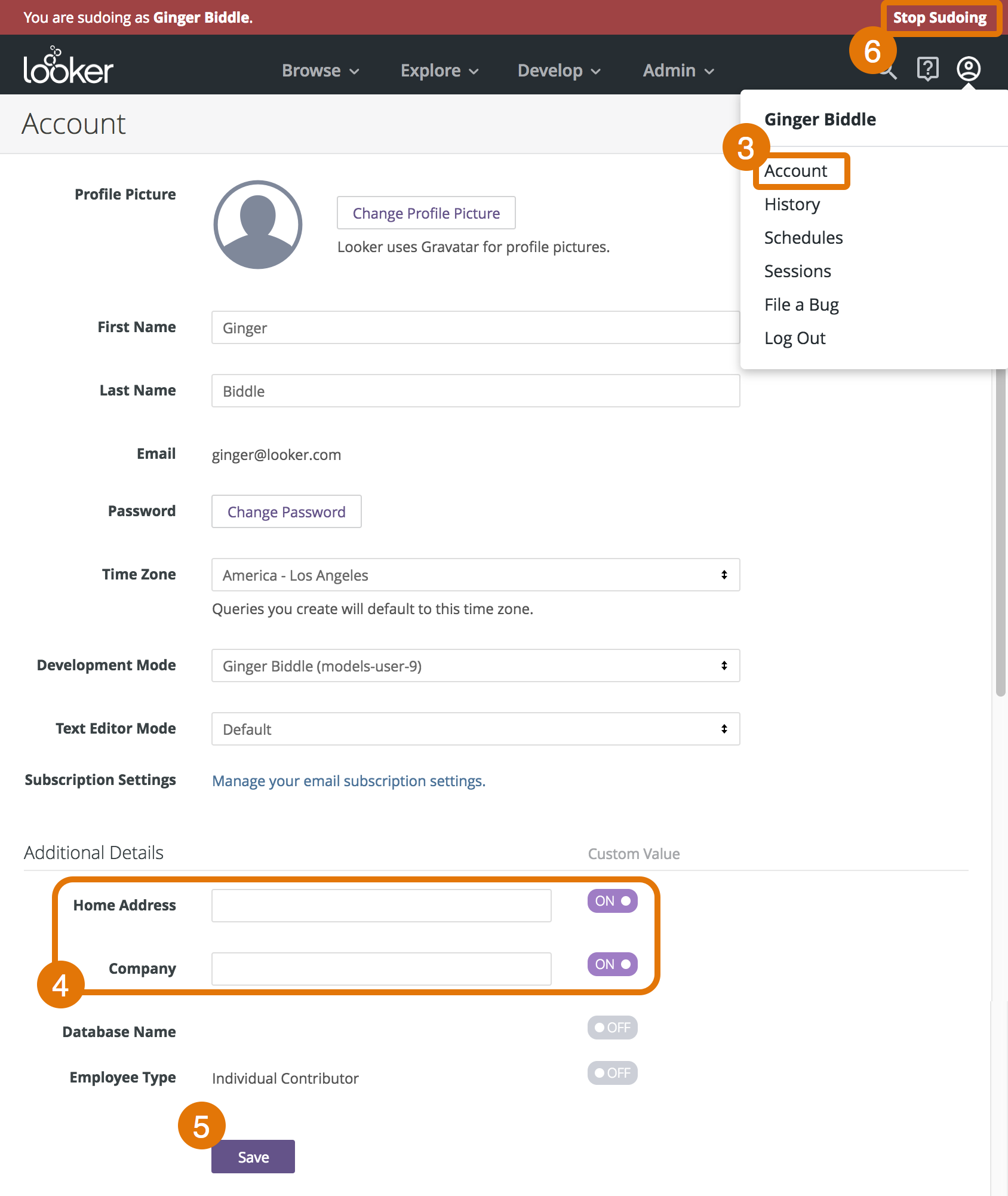Enable Employee Type custom value switch
This screenshot has width=1008, height=1196.
(612, 1073)
